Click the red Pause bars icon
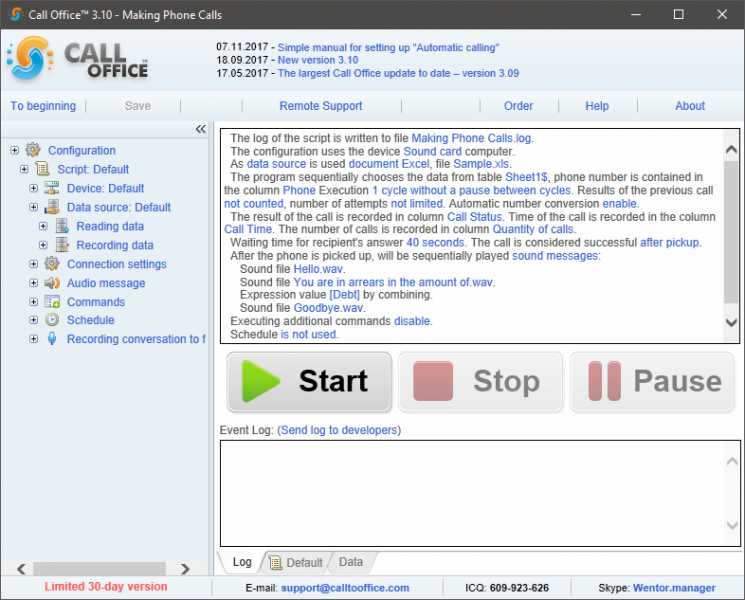 pos(604,381)
